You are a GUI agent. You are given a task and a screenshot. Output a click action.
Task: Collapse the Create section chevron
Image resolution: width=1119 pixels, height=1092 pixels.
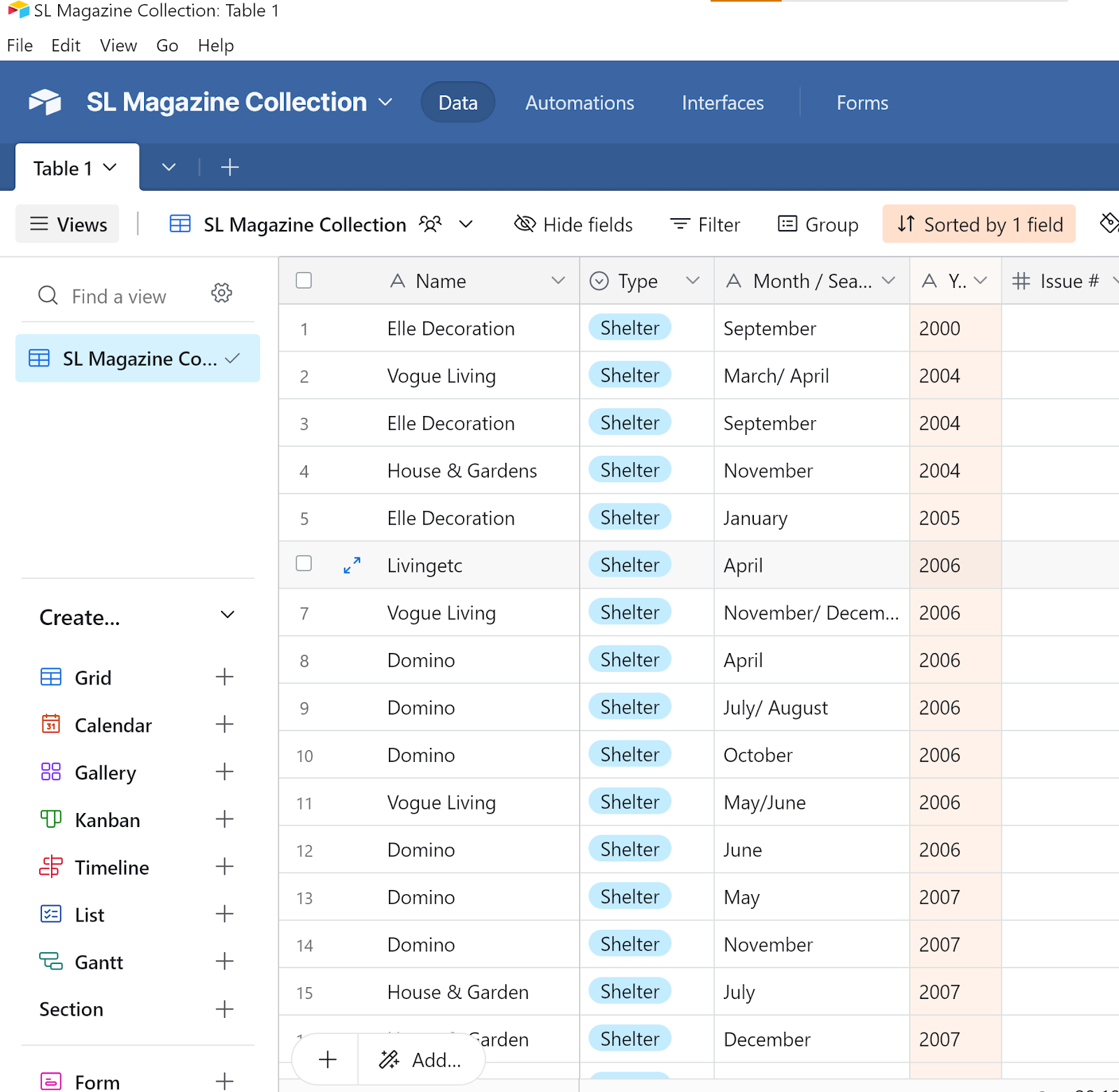tap(227, 615)
